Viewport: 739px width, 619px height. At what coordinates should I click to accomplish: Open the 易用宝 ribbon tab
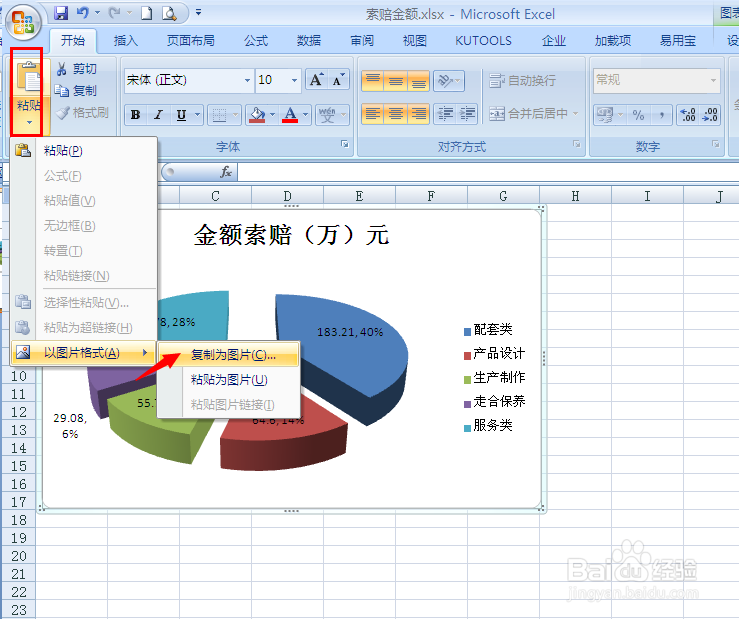point(678,41)
